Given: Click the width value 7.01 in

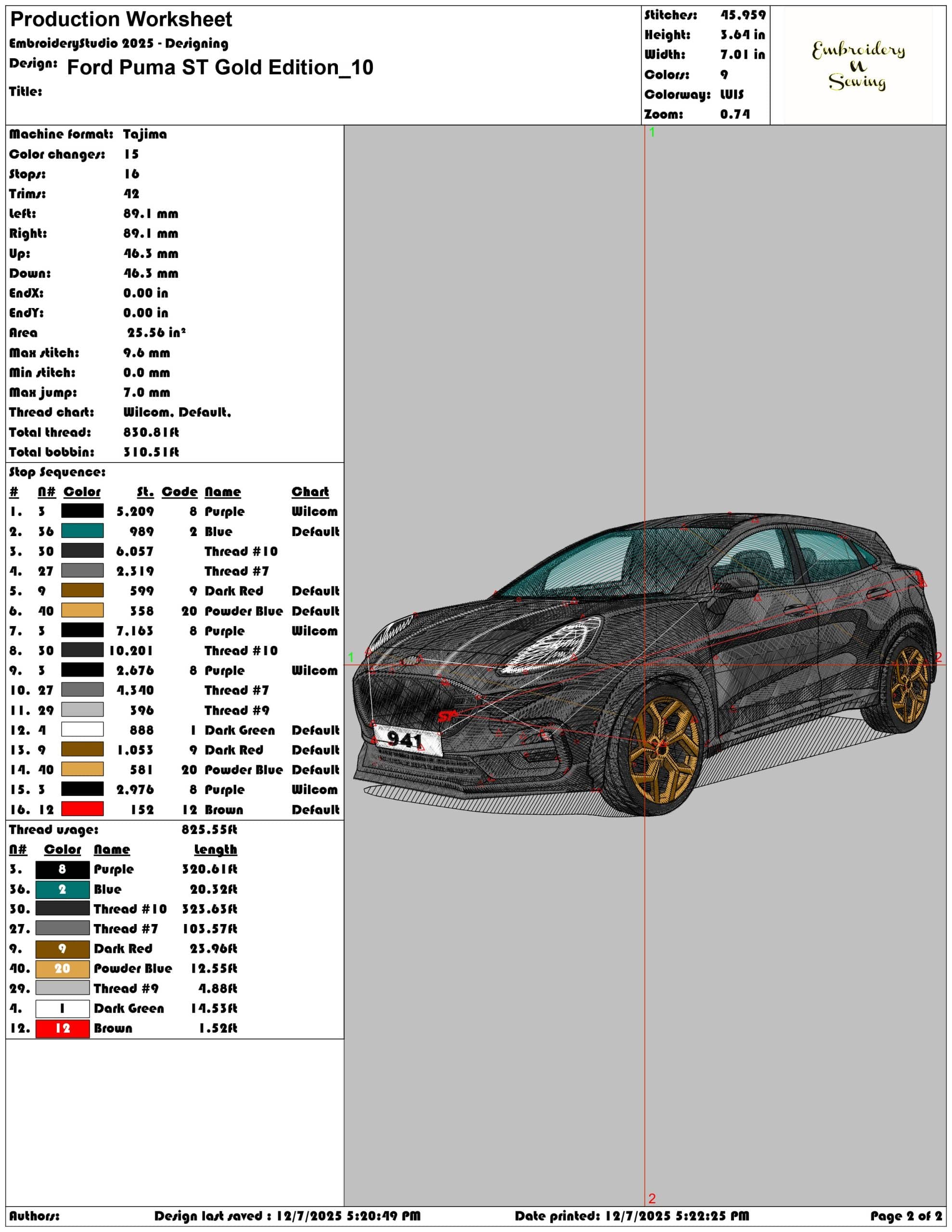Looking at the screenshot, I should point(743,54).
